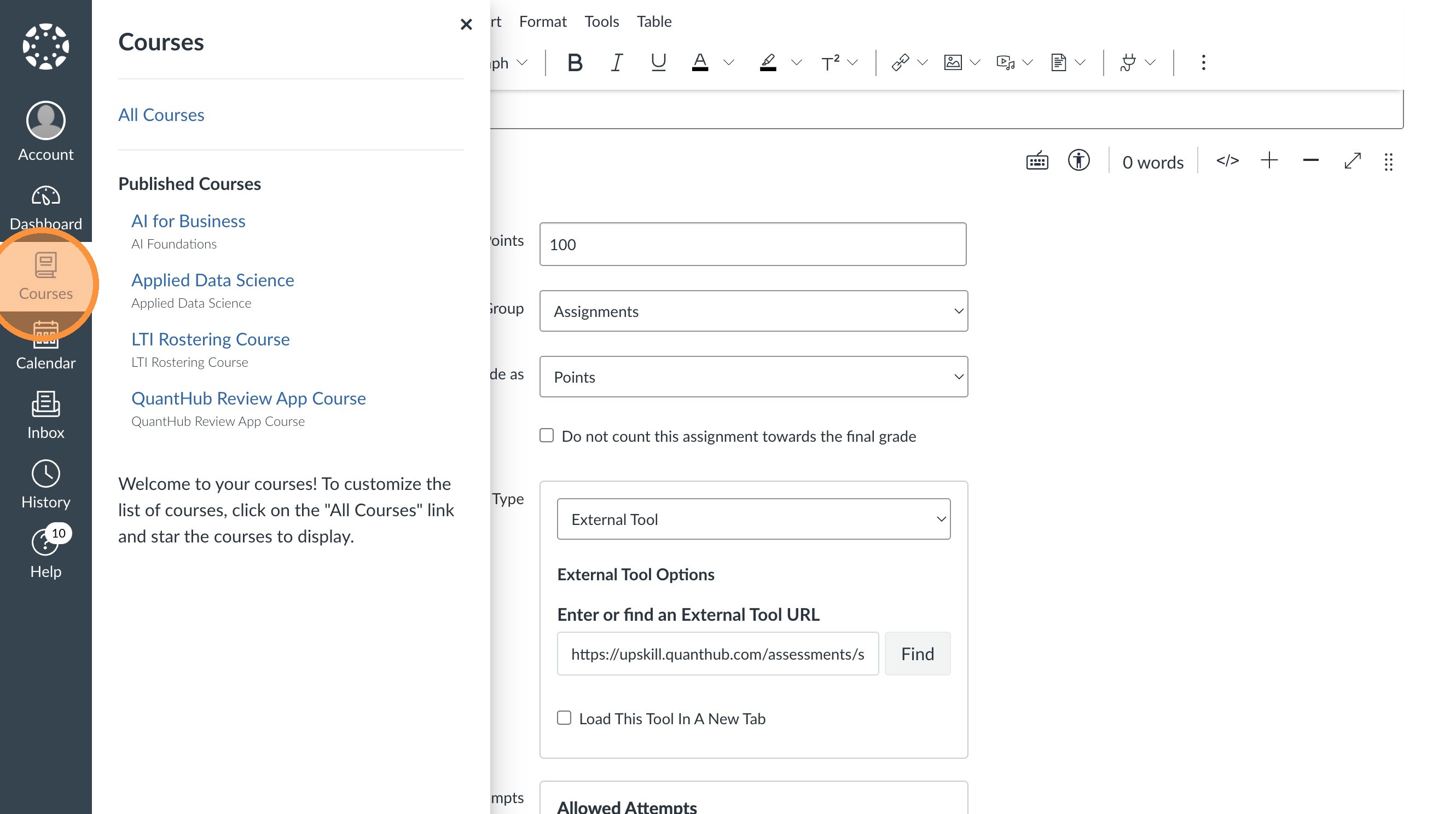Click the Points input field
The width and height of the screenshot is (1456, 814).
(752, 244)
